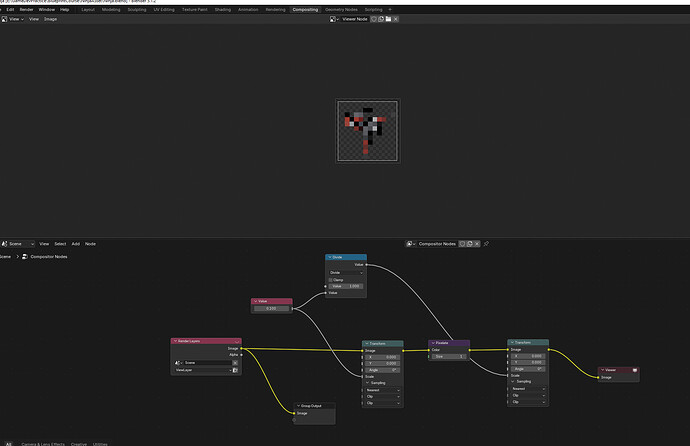The width and height of the screenshot is (690, 446).
Task: Click scene icon in Render Layers node
Action: coord(178,363)
